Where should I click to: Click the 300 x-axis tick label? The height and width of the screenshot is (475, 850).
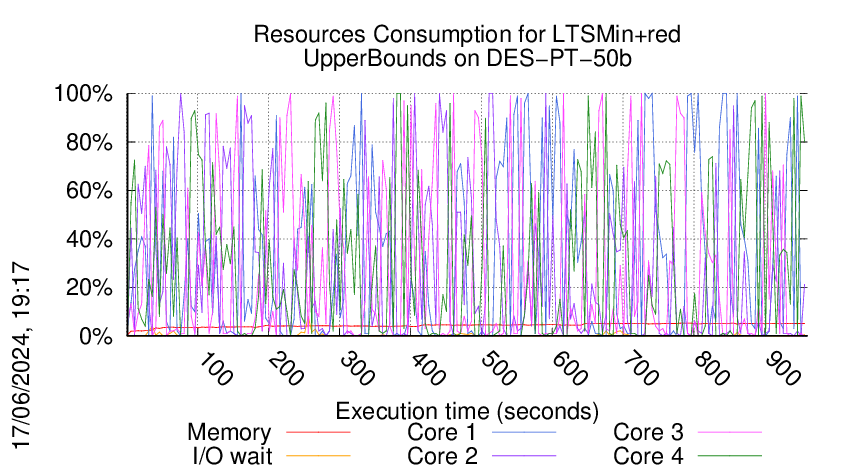point(357,369)
